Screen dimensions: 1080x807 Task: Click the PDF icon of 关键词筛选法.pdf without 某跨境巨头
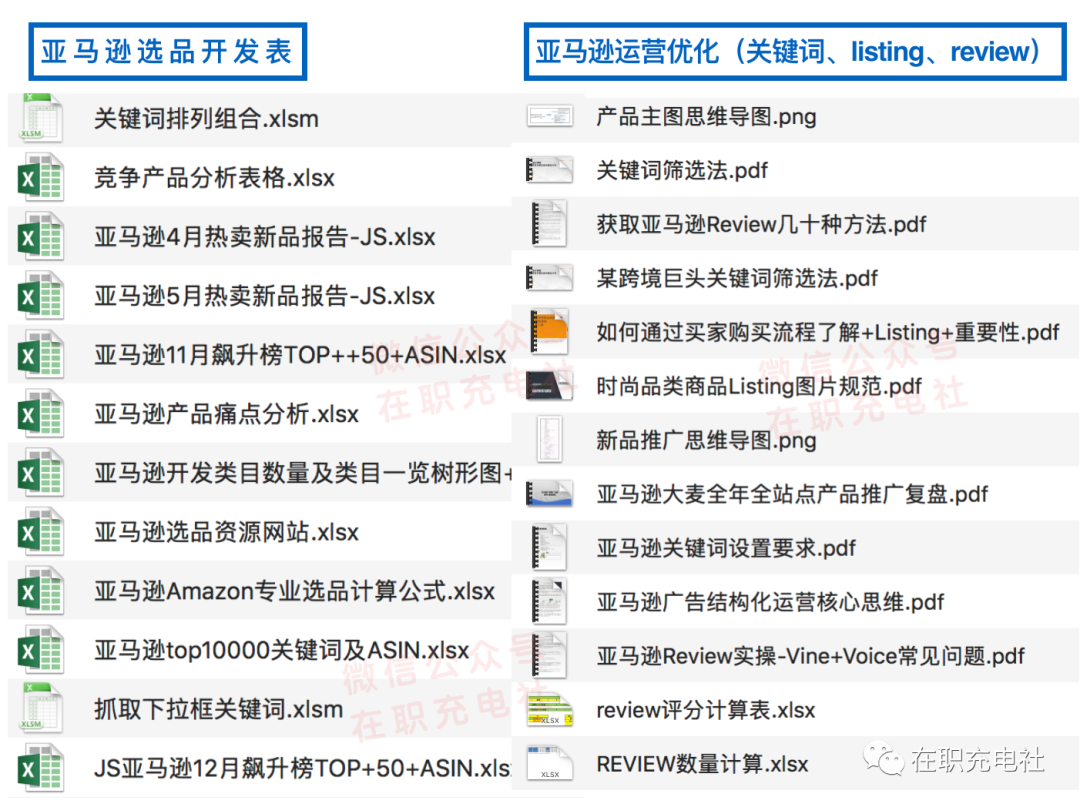[x=549, y=170]
